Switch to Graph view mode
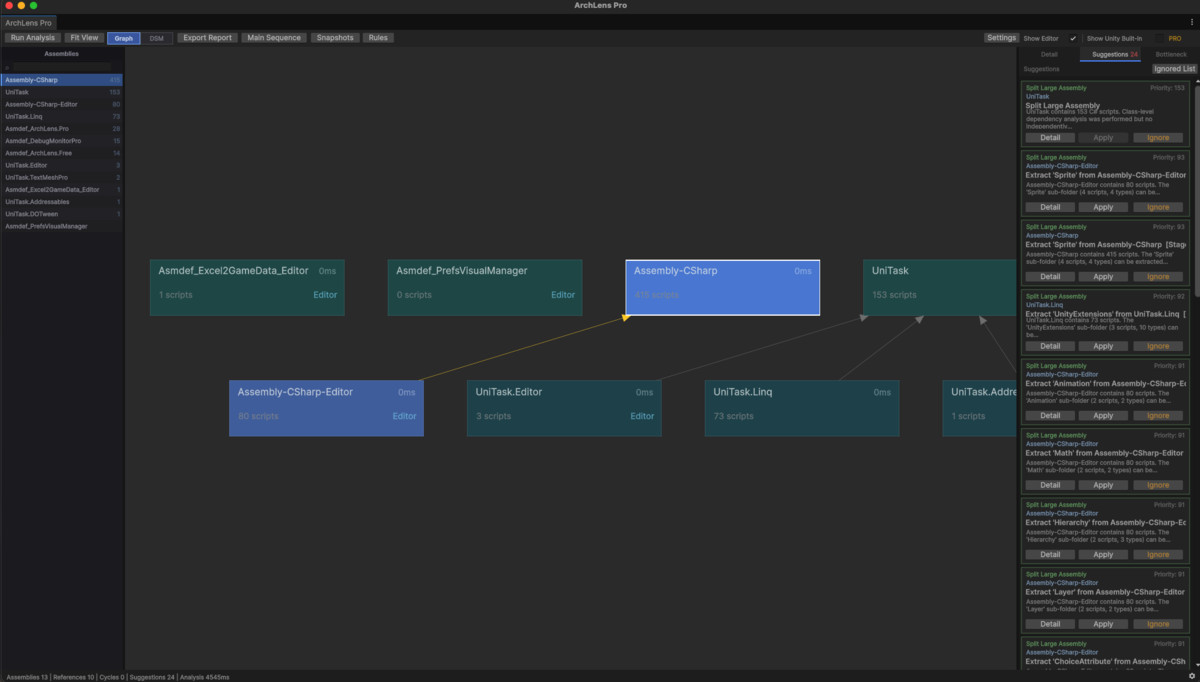 click(123, 38)
